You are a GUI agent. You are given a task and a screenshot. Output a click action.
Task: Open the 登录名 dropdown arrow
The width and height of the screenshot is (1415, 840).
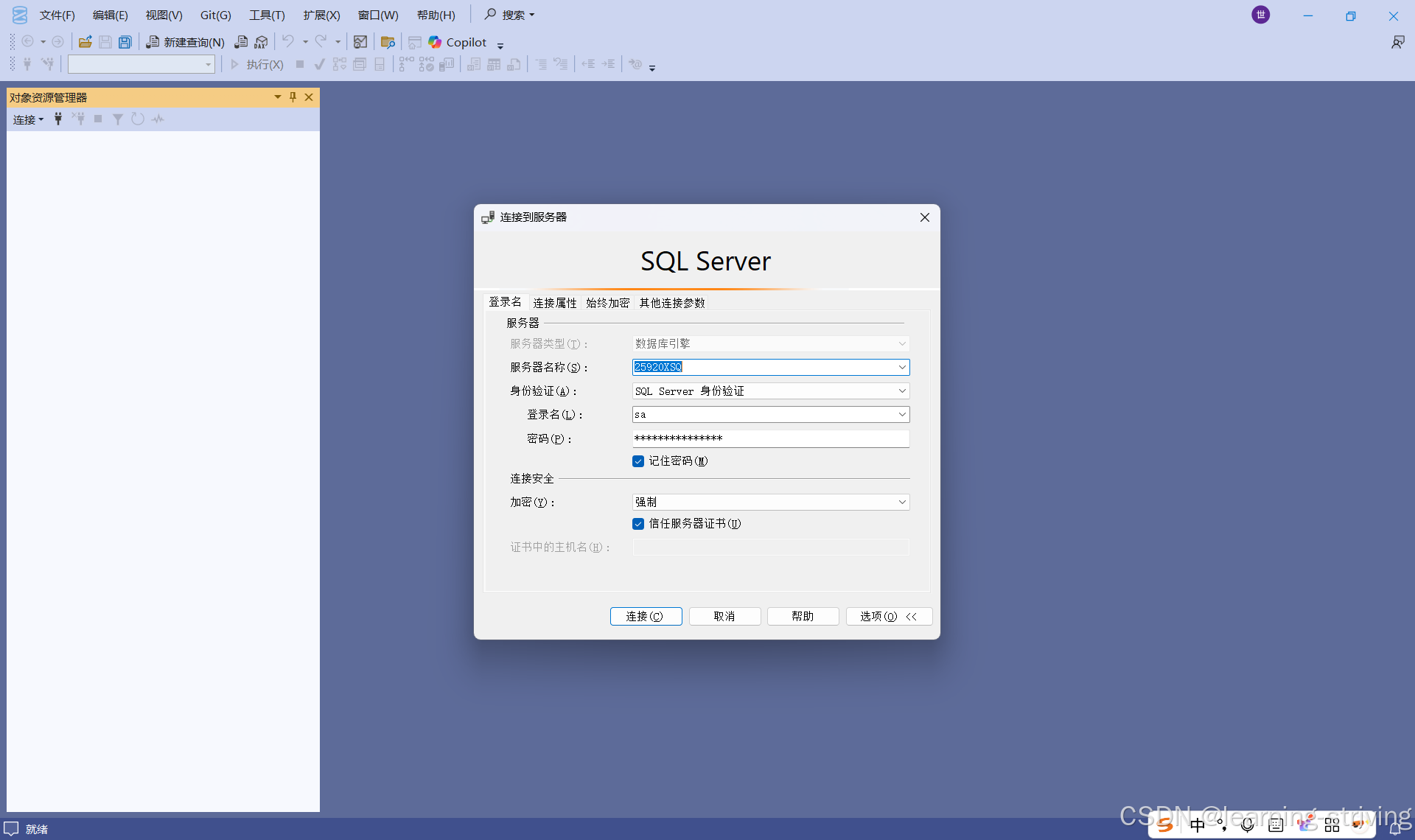[902, 415]
